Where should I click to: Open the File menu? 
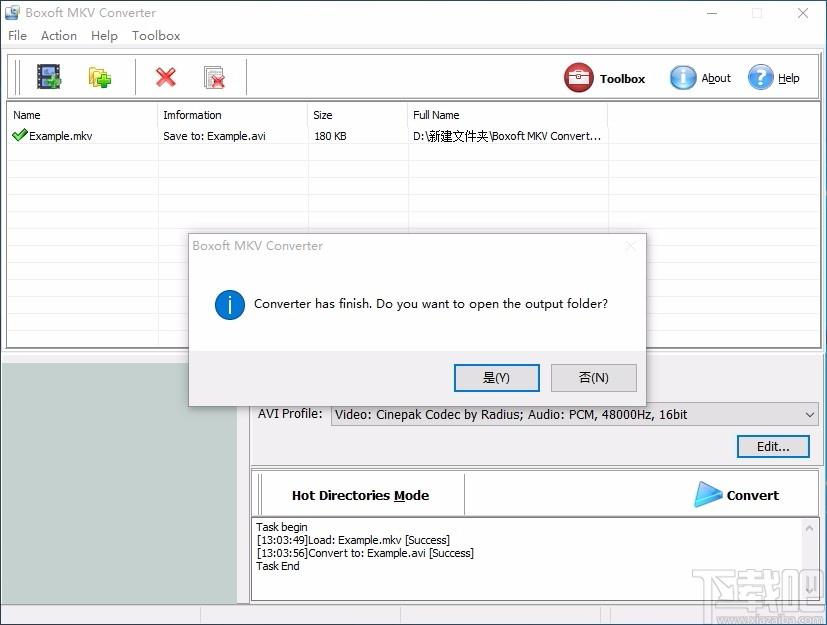17,35
